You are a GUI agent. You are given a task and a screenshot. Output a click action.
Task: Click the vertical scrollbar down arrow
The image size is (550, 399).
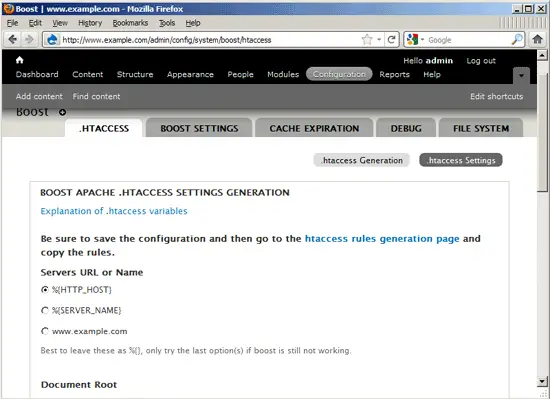click(x=542, y=381)
